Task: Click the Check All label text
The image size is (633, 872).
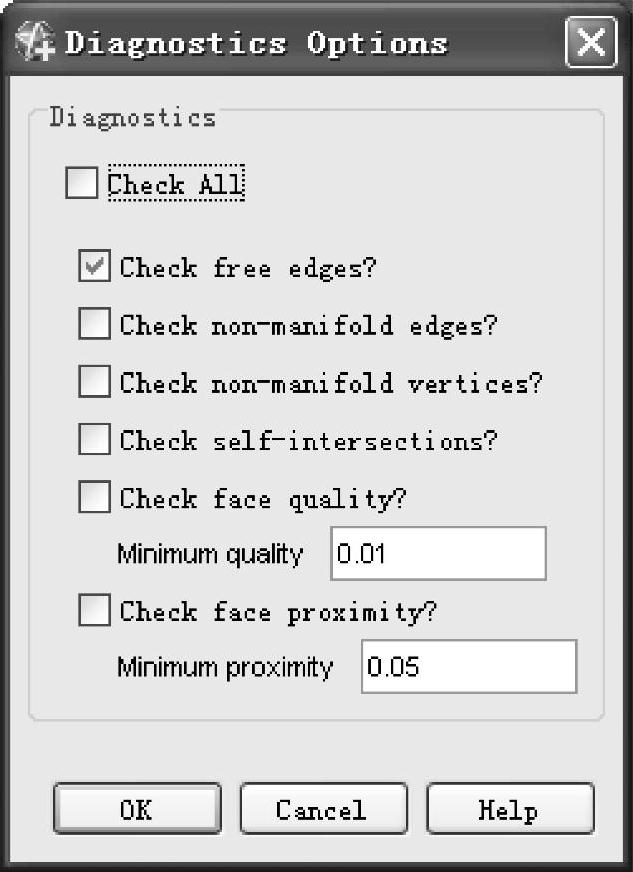Action: click(x=176, y=183)
